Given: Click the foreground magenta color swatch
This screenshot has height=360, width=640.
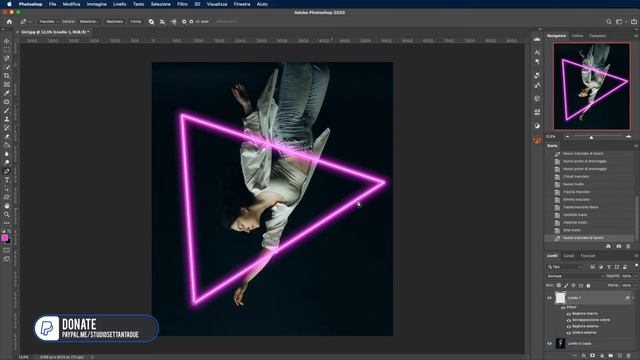Looking at the screenshot, I should click(x=4, y=238).
